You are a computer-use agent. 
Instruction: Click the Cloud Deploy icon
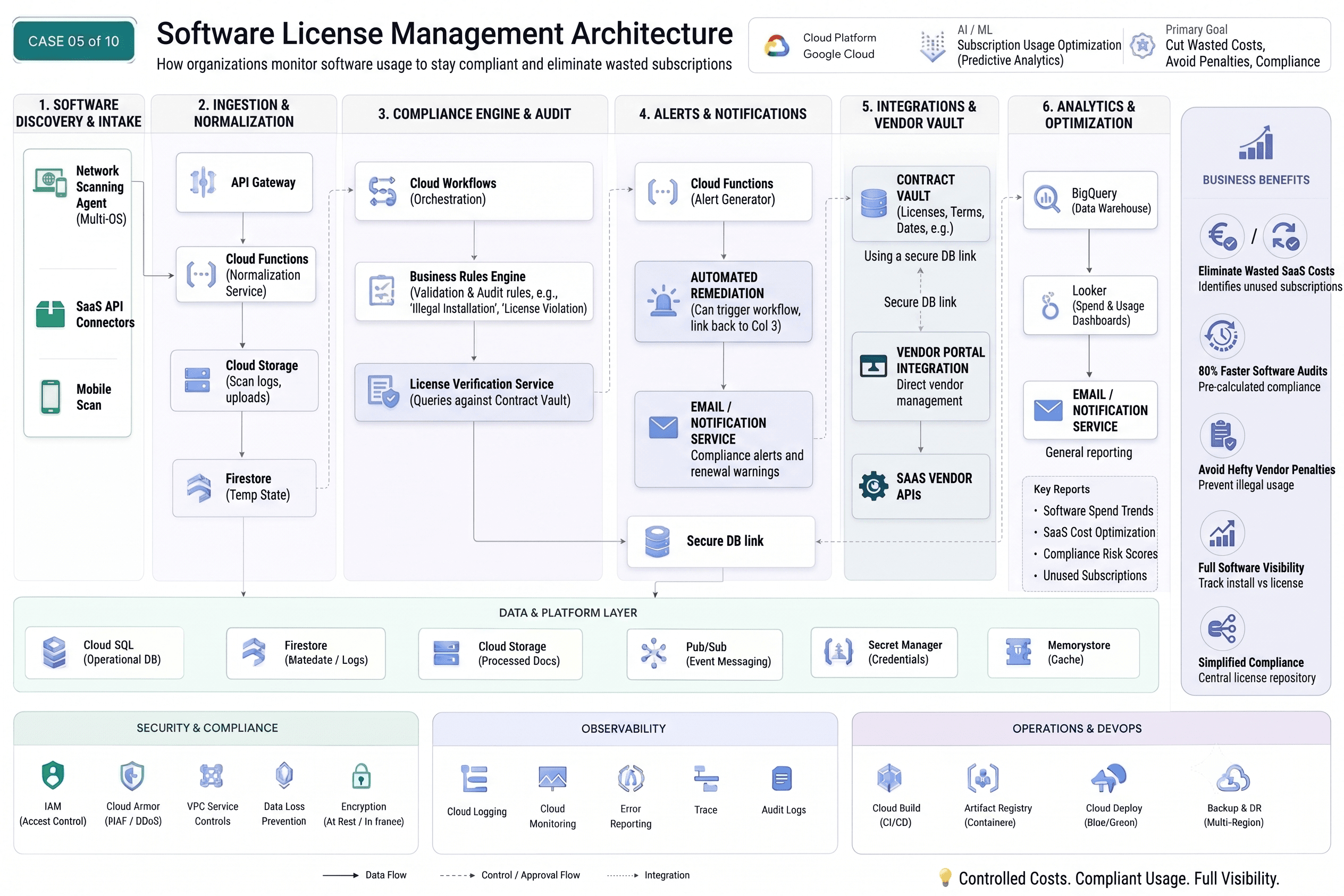pos(1108,778)
